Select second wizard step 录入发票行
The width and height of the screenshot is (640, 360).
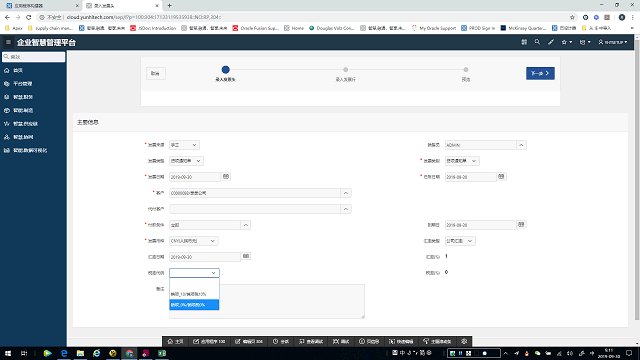(x=345, y=70)
